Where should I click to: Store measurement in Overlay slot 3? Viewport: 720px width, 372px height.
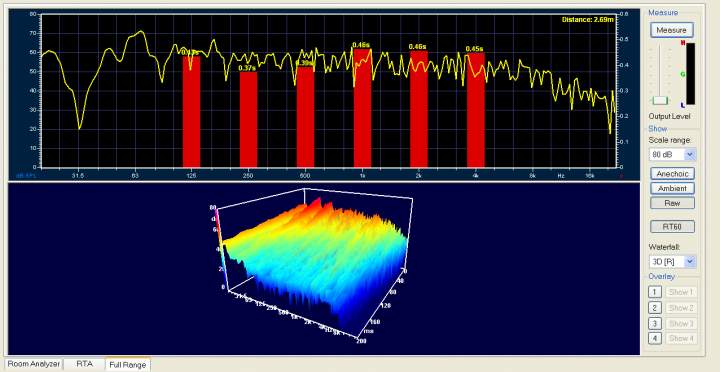(x=655, y=323)
